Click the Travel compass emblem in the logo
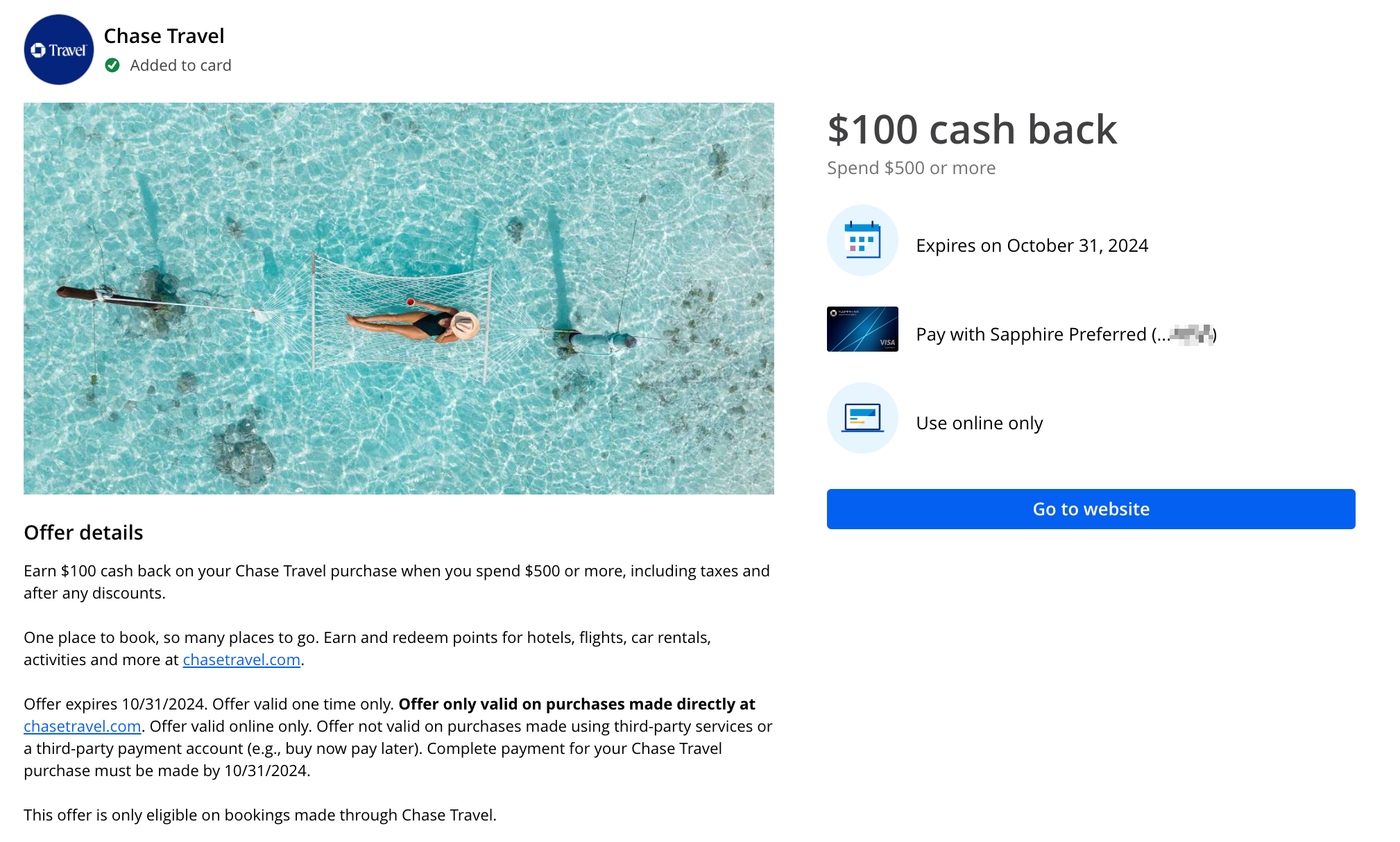This screenshot has width=1400, height=842. click(x=39, y=49)
